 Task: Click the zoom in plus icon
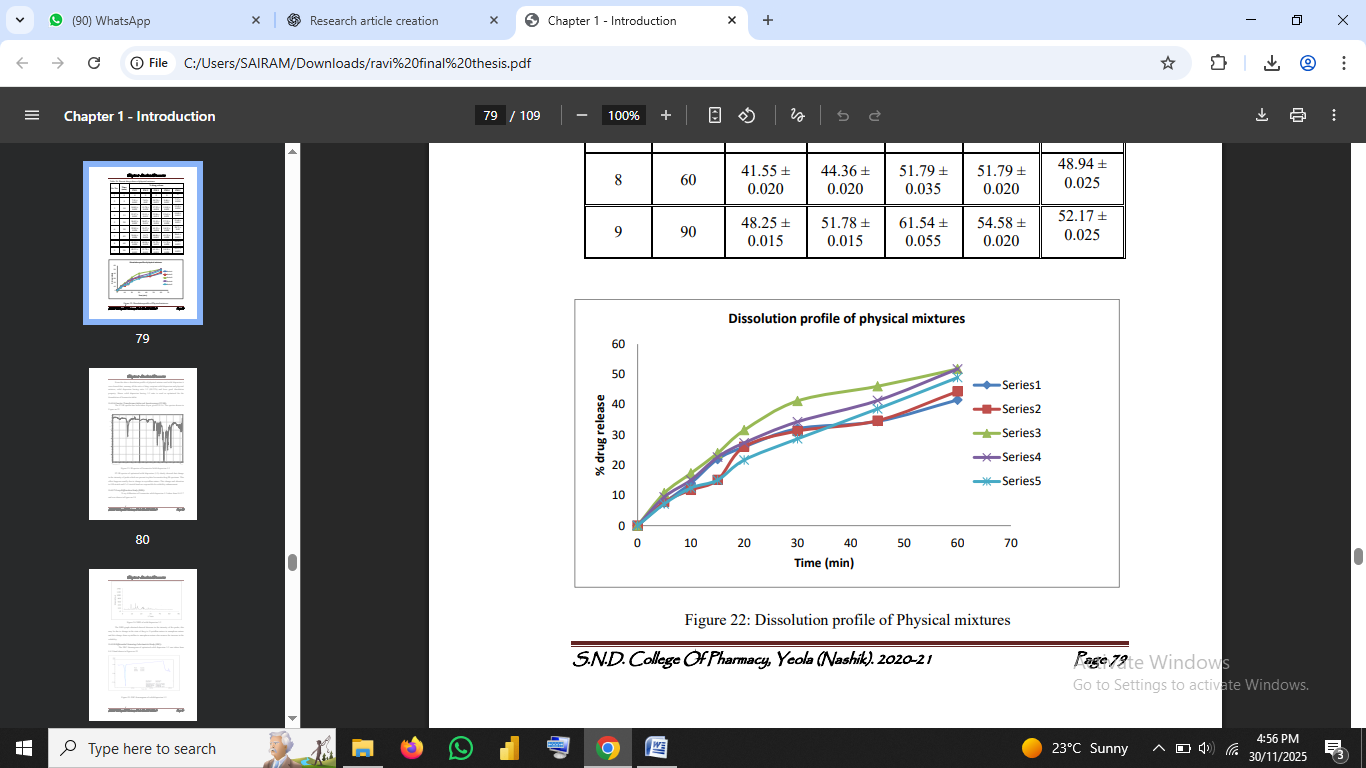tap(666, 116)
